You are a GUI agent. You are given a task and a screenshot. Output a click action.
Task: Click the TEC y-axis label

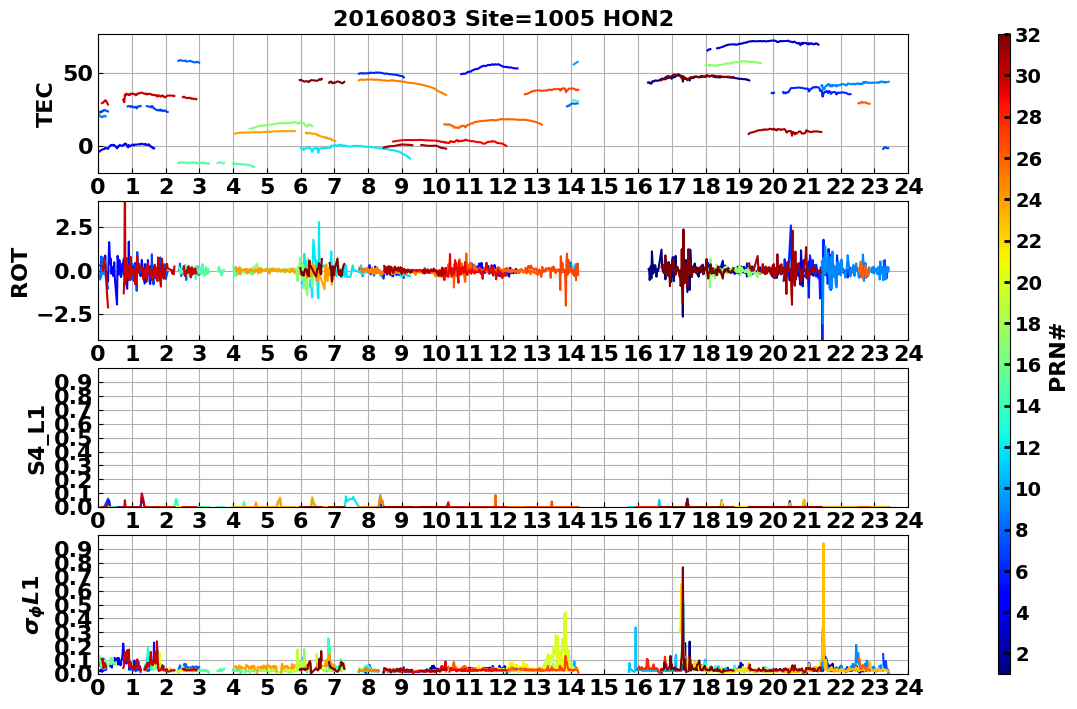pos(45,104)
